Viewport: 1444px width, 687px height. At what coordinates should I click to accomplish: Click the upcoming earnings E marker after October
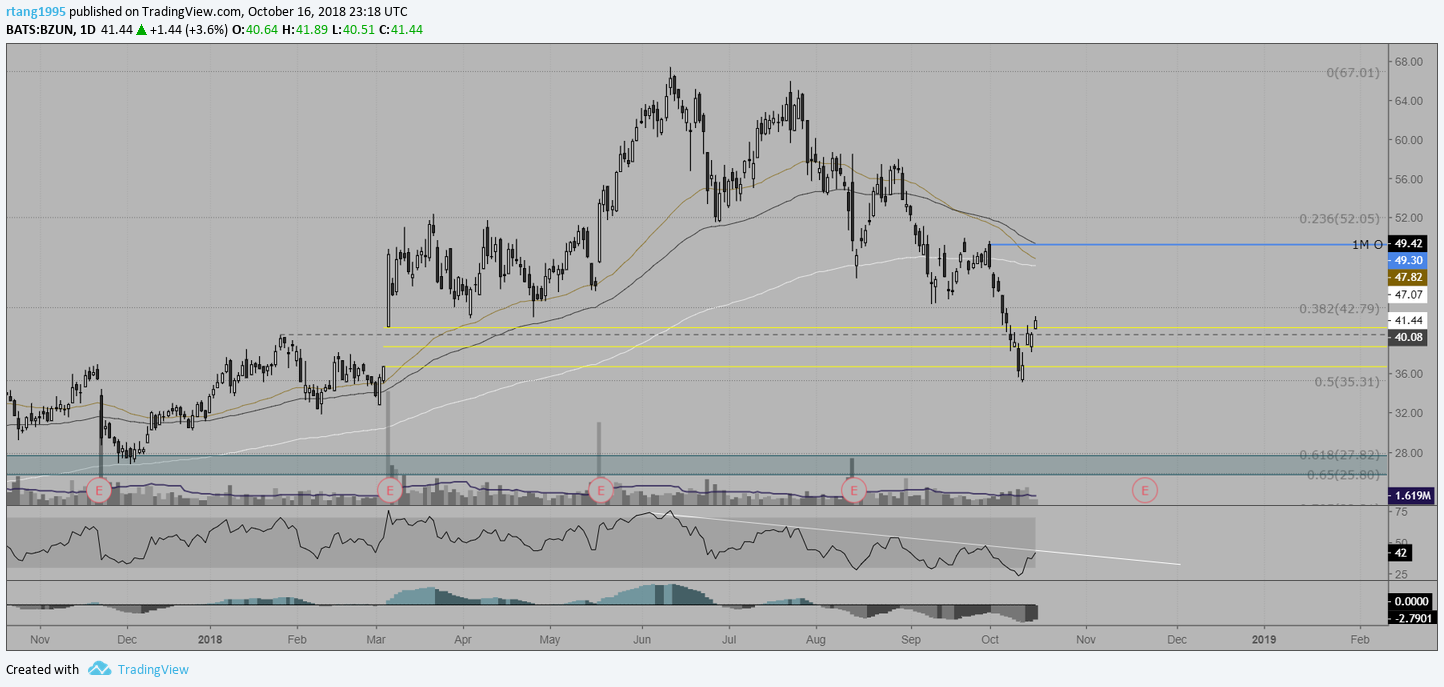click(x=1144, y=490)
